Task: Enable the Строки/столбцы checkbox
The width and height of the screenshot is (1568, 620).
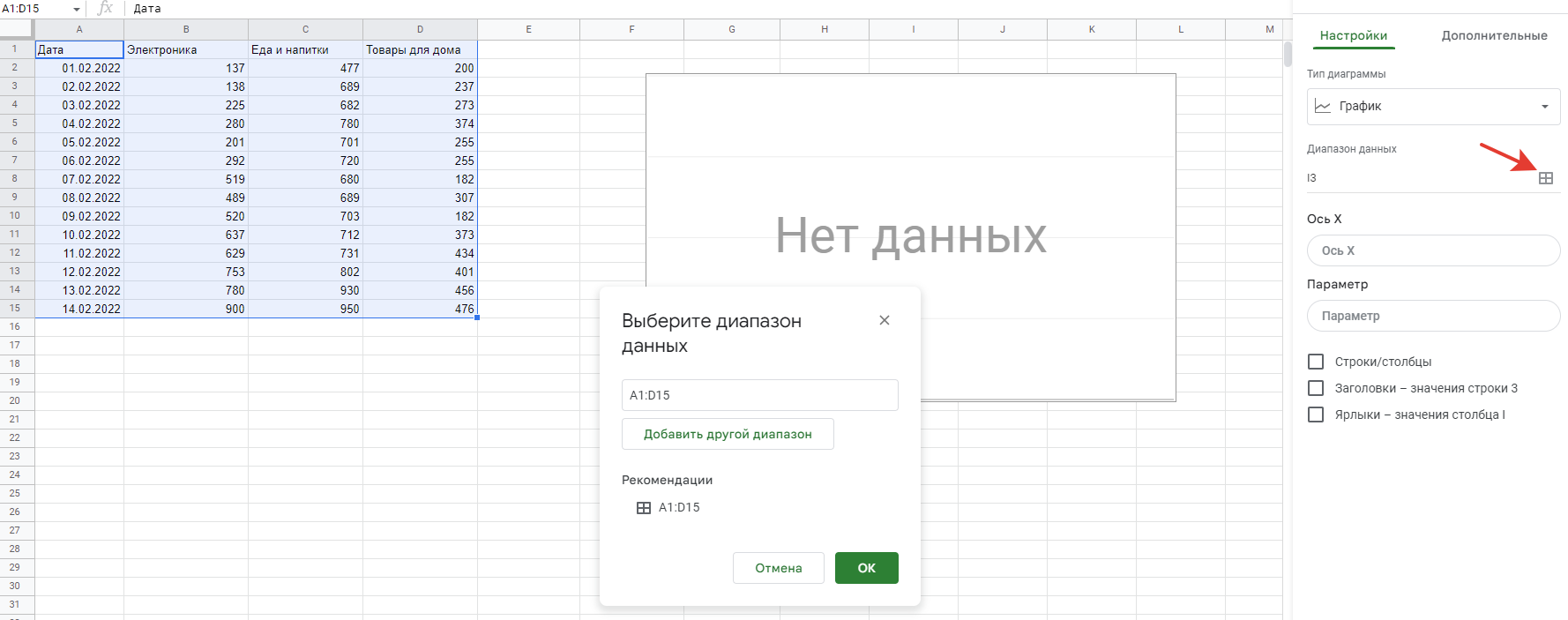Action: click(x=1316, y=362)
